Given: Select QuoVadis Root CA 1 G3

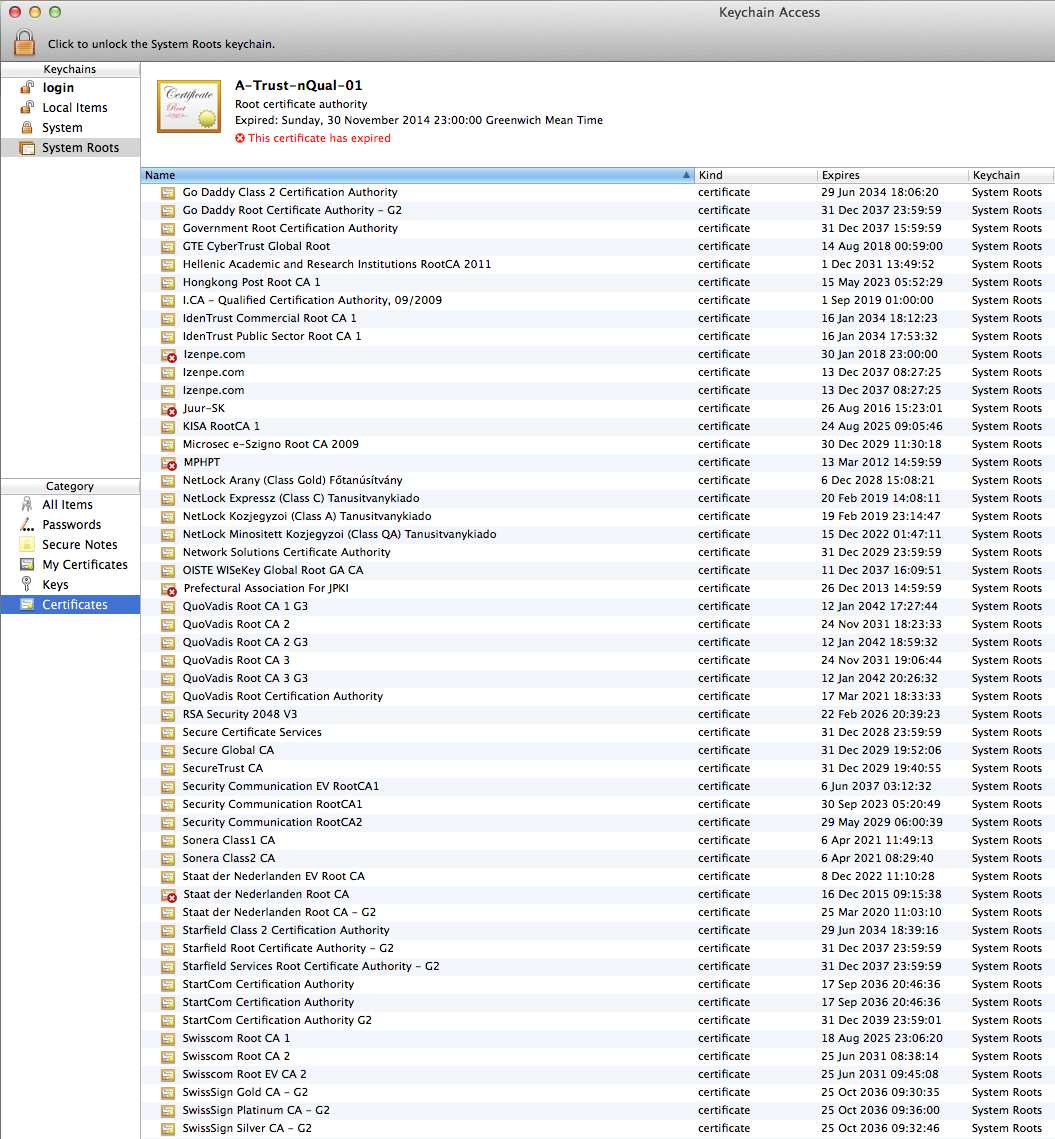Looking at the screenshot, I should click(x=597, y=606).
